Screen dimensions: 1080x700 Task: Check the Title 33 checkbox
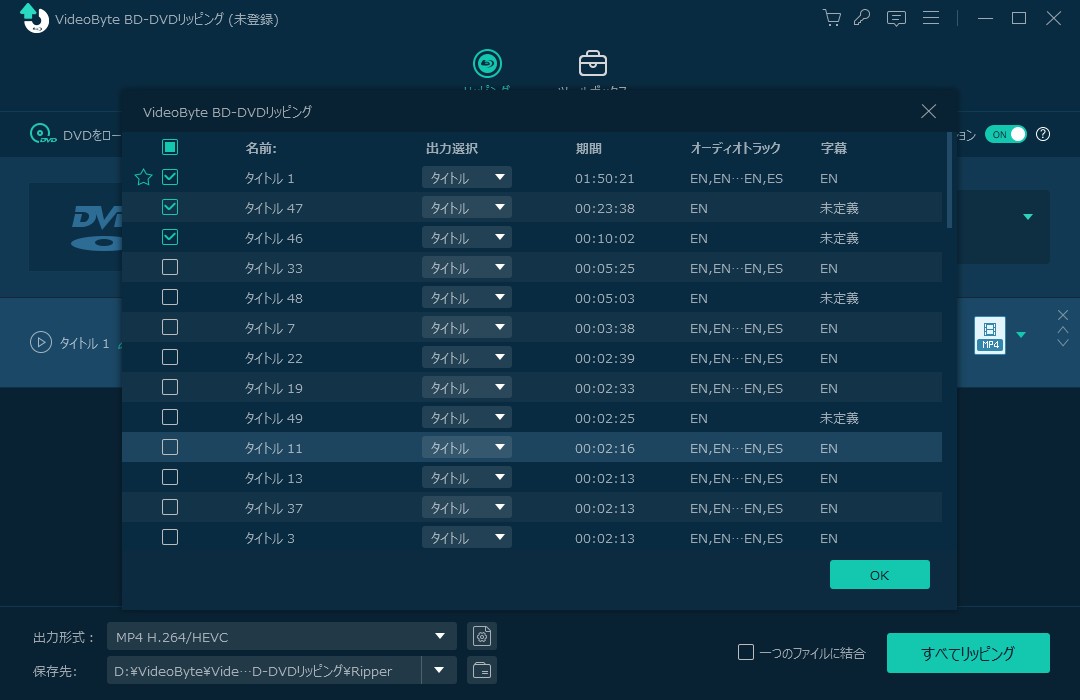click(170, 267)
